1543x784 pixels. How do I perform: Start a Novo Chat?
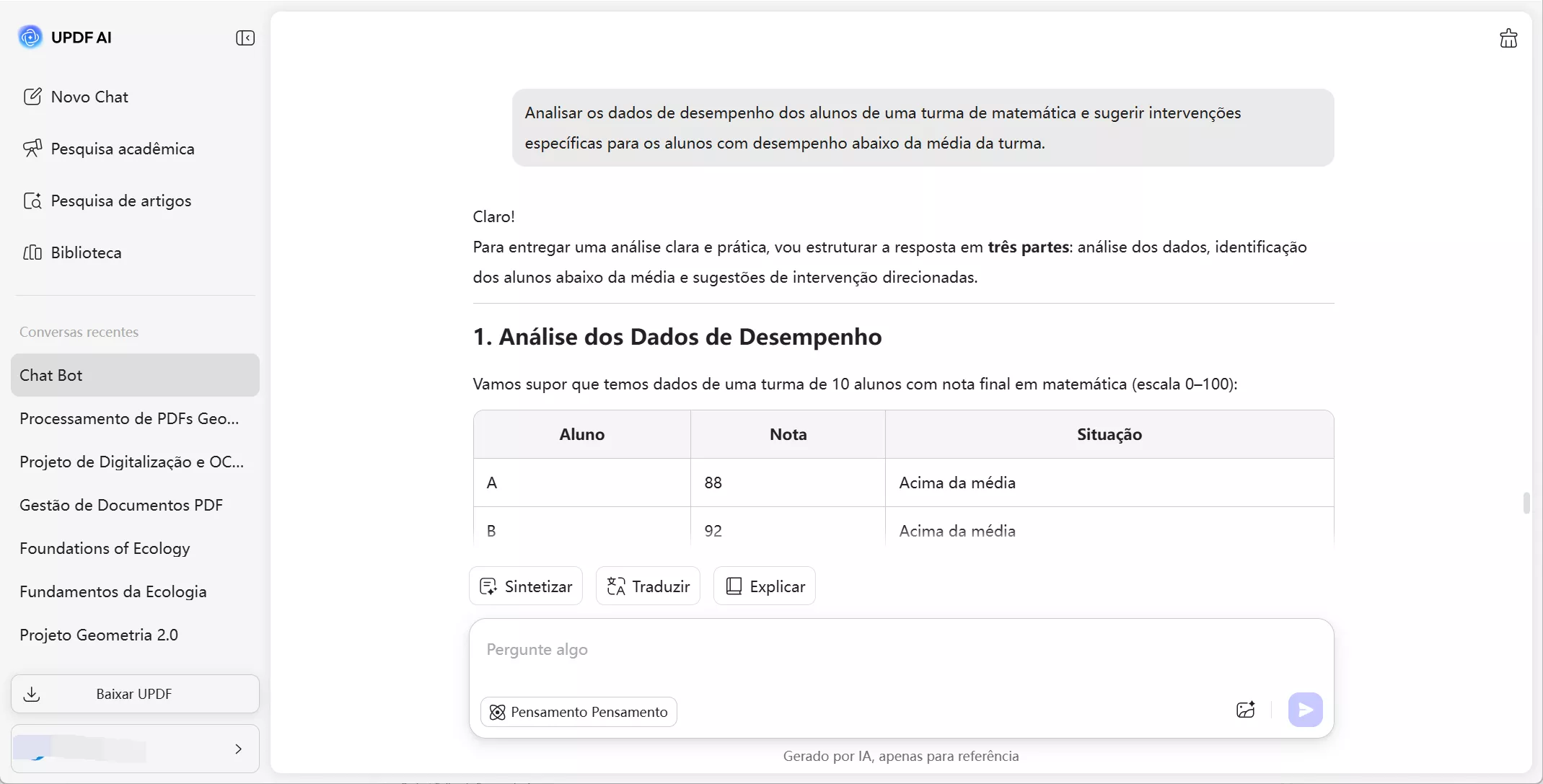89,96
